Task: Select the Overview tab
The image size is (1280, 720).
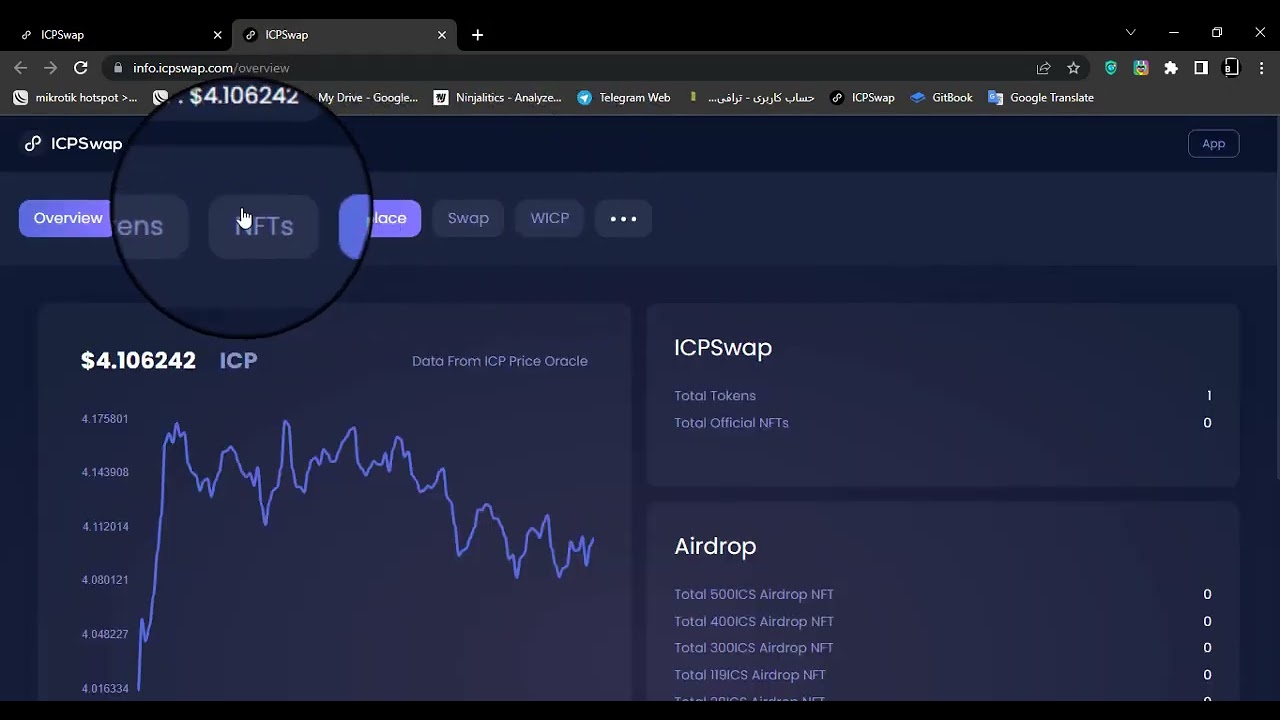Action: [x=68, y=218]
